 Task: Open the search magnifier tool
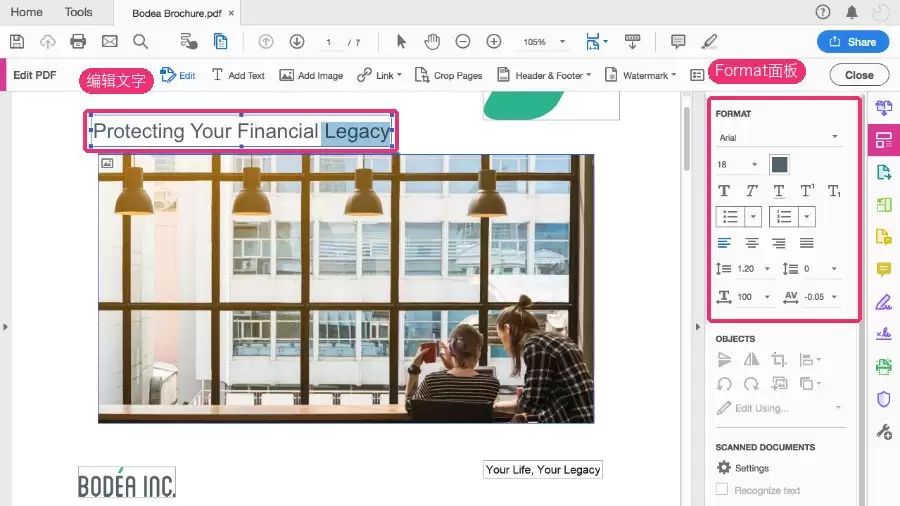[x=141, y=41]
